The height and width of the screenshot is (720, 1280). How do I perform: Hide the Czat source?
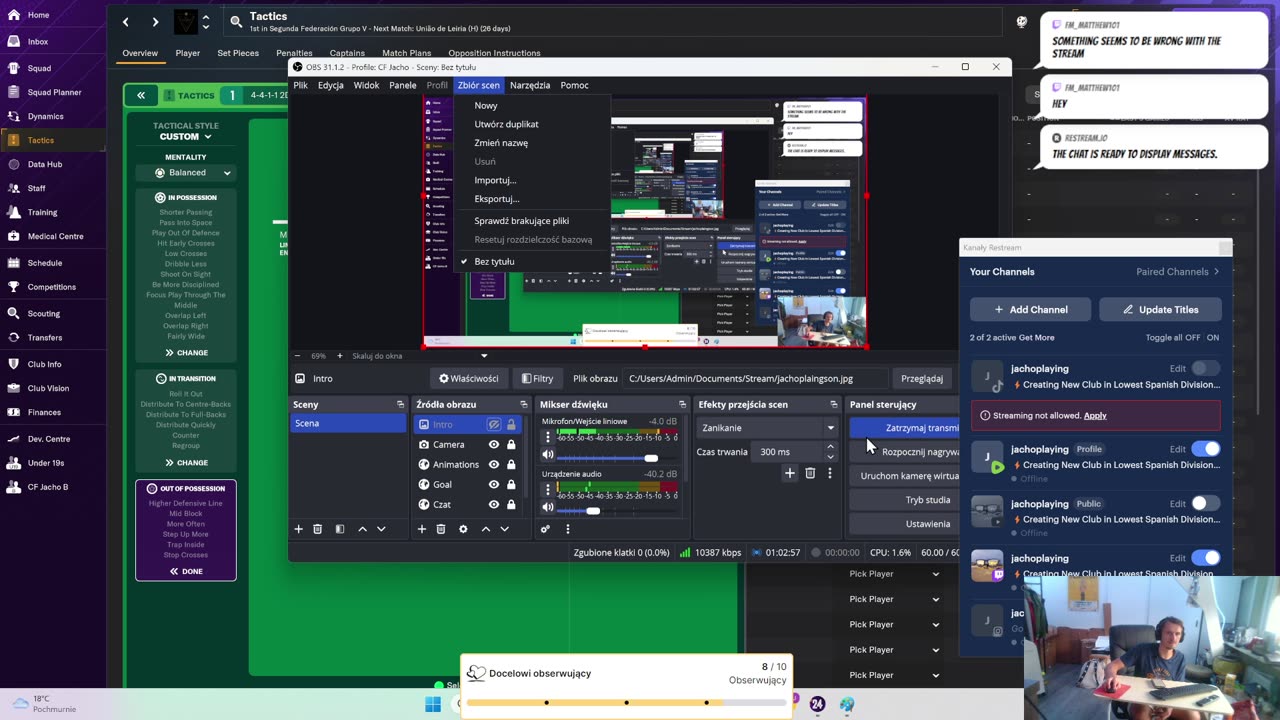pyautogui.click(x=494, y=504)
